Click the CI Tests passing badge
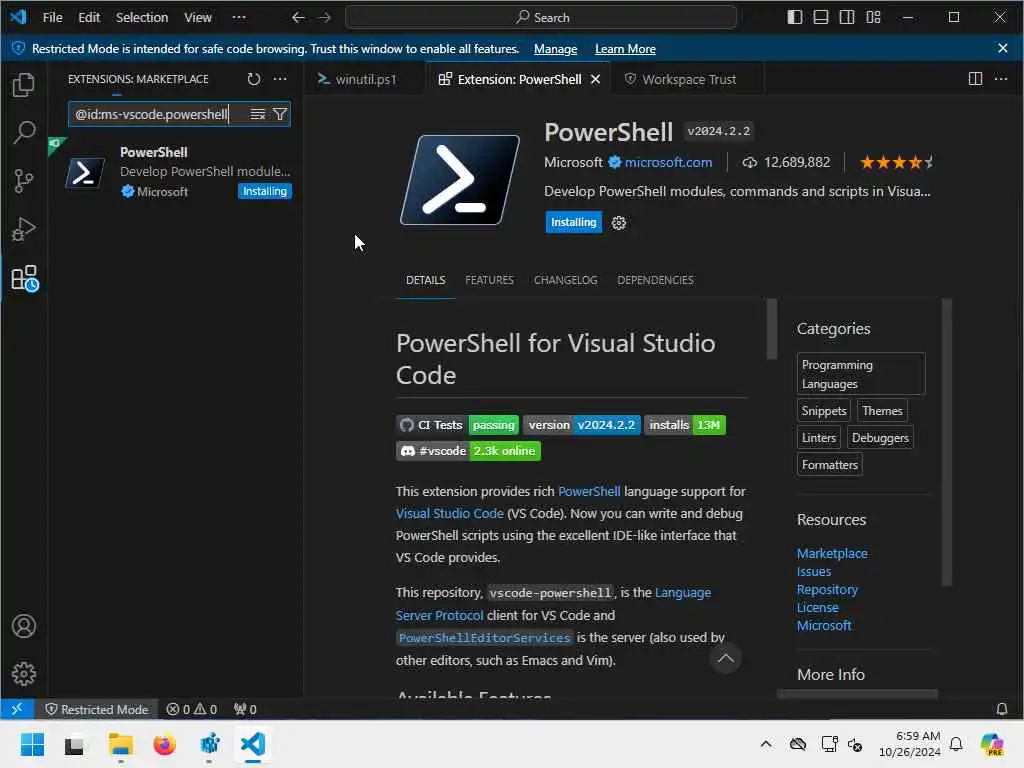This screenshot has width=1024, height=768. 457,425
